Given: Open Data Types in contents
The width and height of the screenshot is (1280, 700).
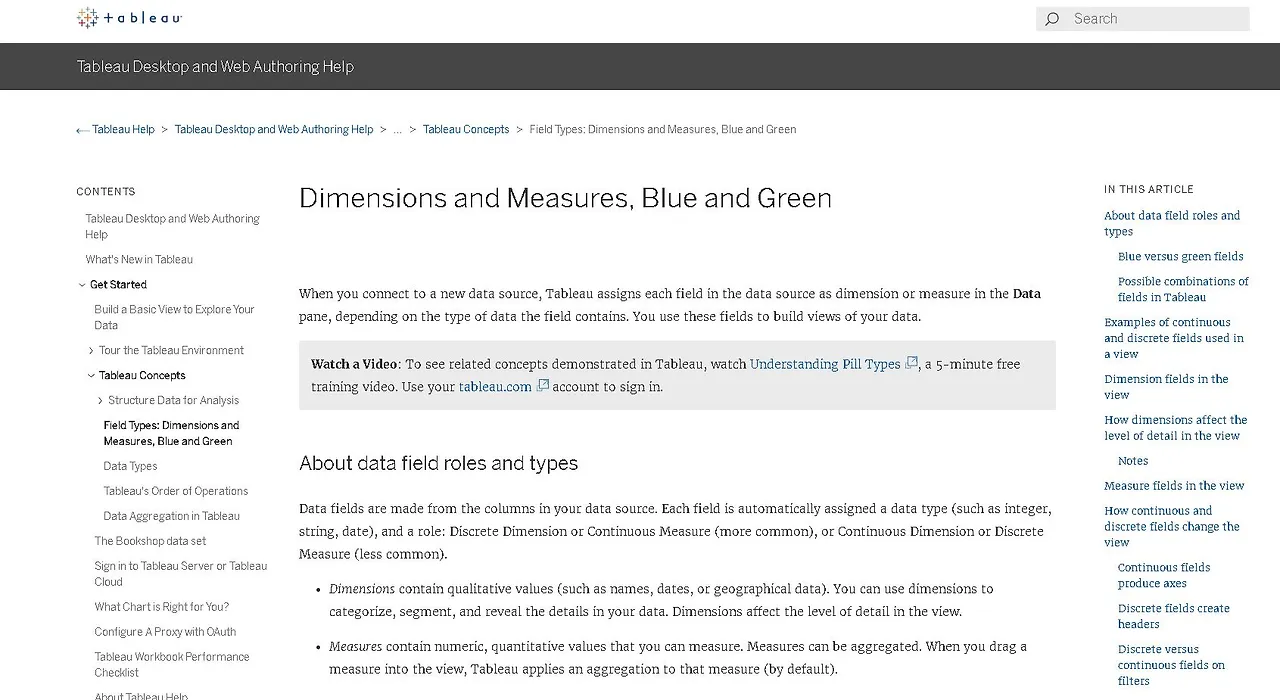Looking at the screenshot, I should click(130, 467).
